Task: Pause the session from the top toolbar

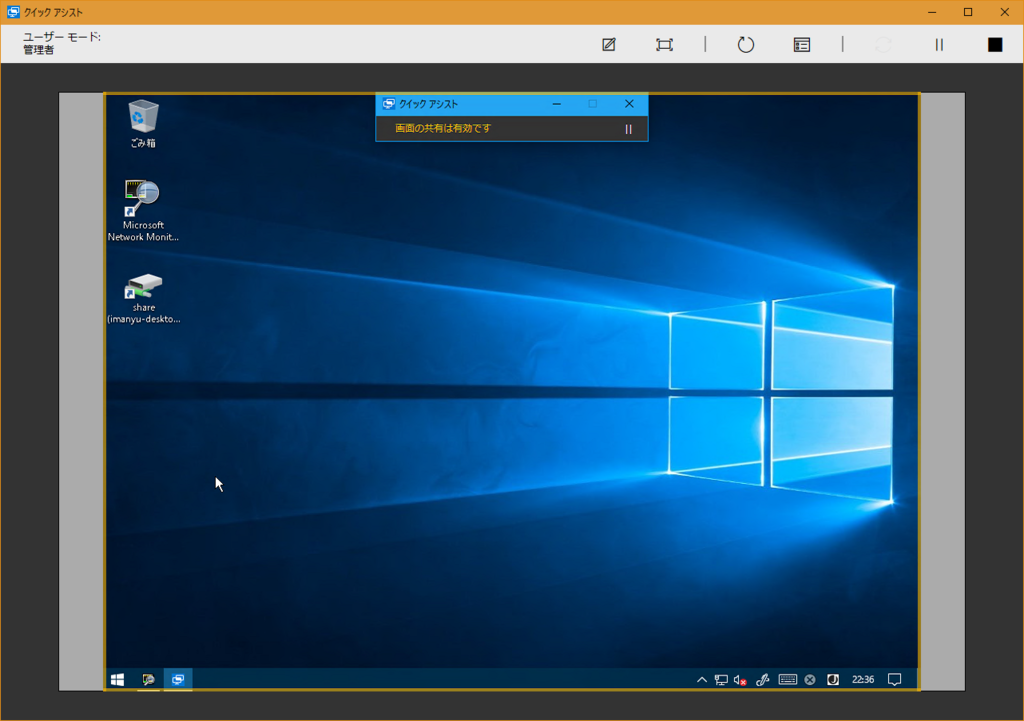Action: [x=939, y=44]
